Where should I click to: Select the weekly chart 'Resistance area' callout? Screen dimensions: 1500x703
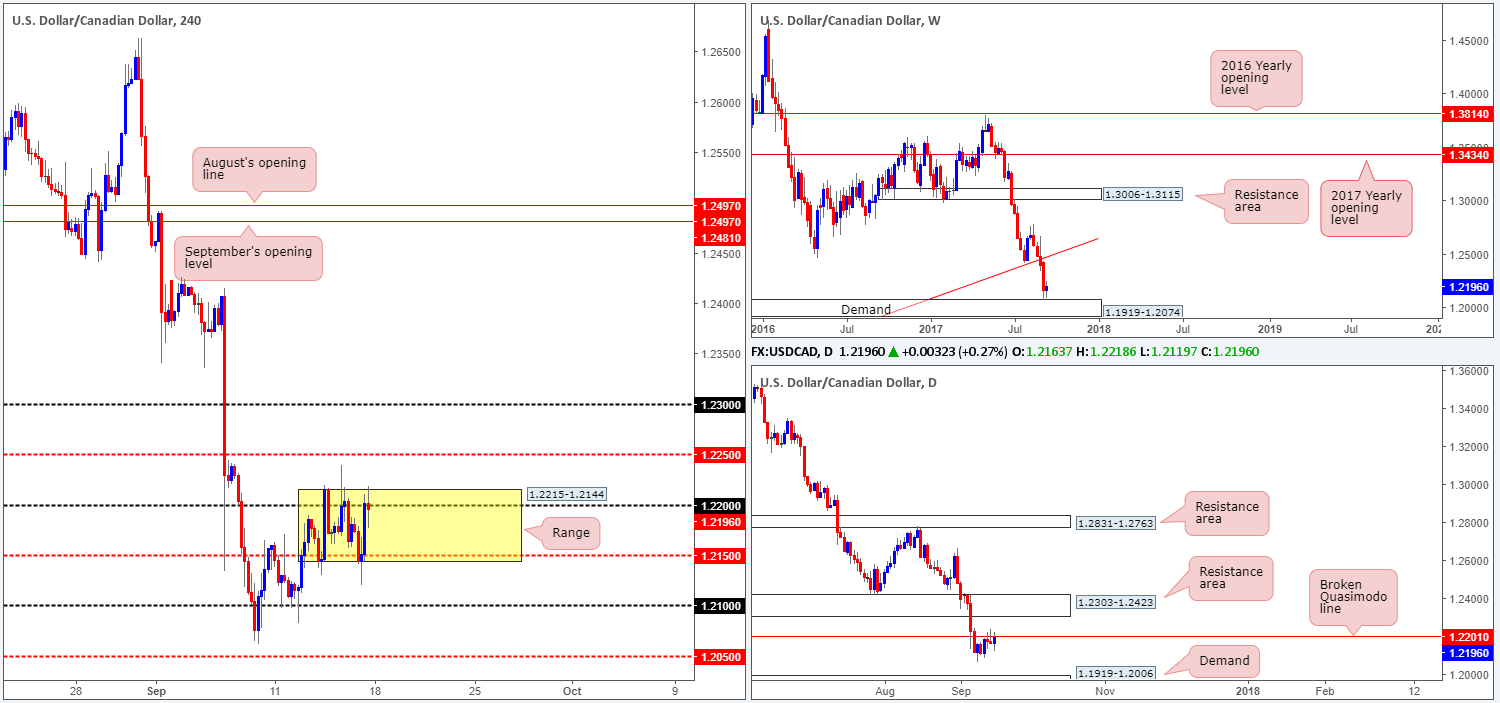[1266, 203]
